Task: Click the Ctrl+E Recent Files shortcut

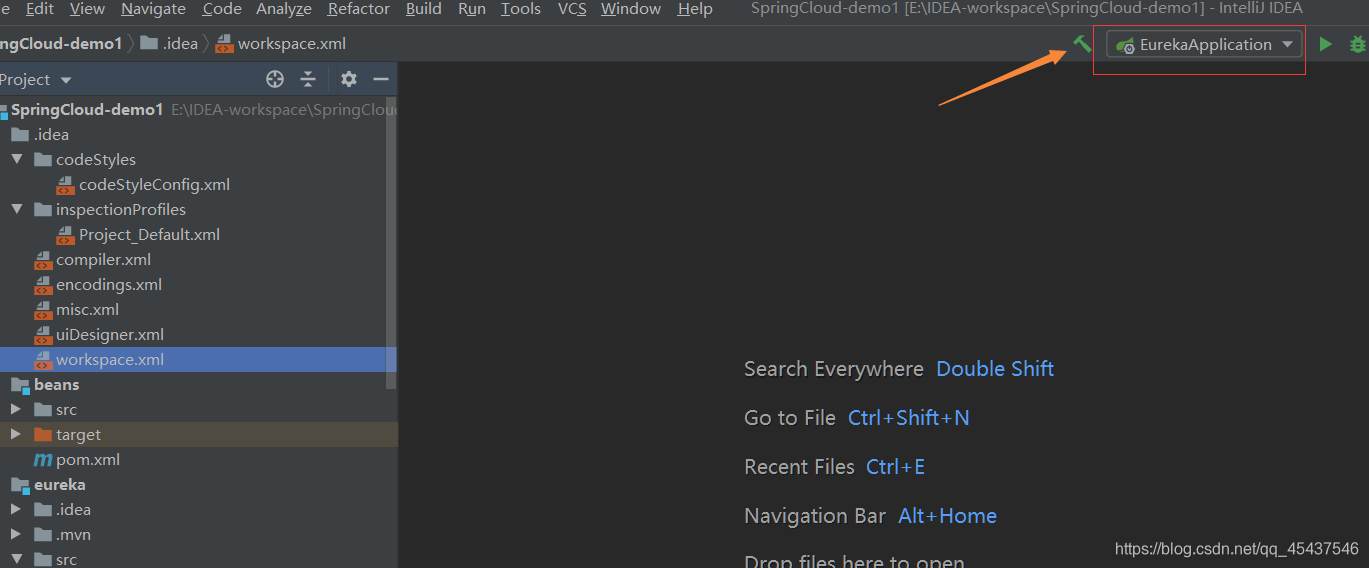Action: click(x=896, y=467)
